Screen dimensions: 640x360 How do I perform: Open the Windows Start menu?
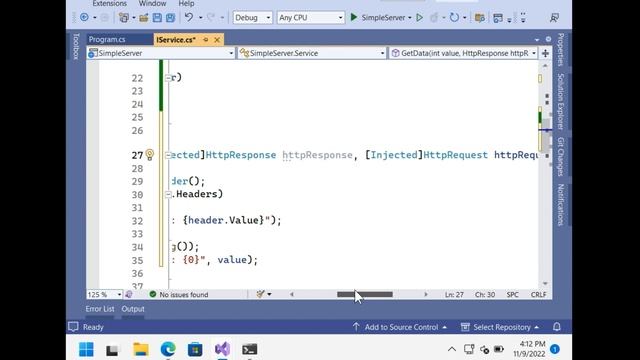click(86, 349)
